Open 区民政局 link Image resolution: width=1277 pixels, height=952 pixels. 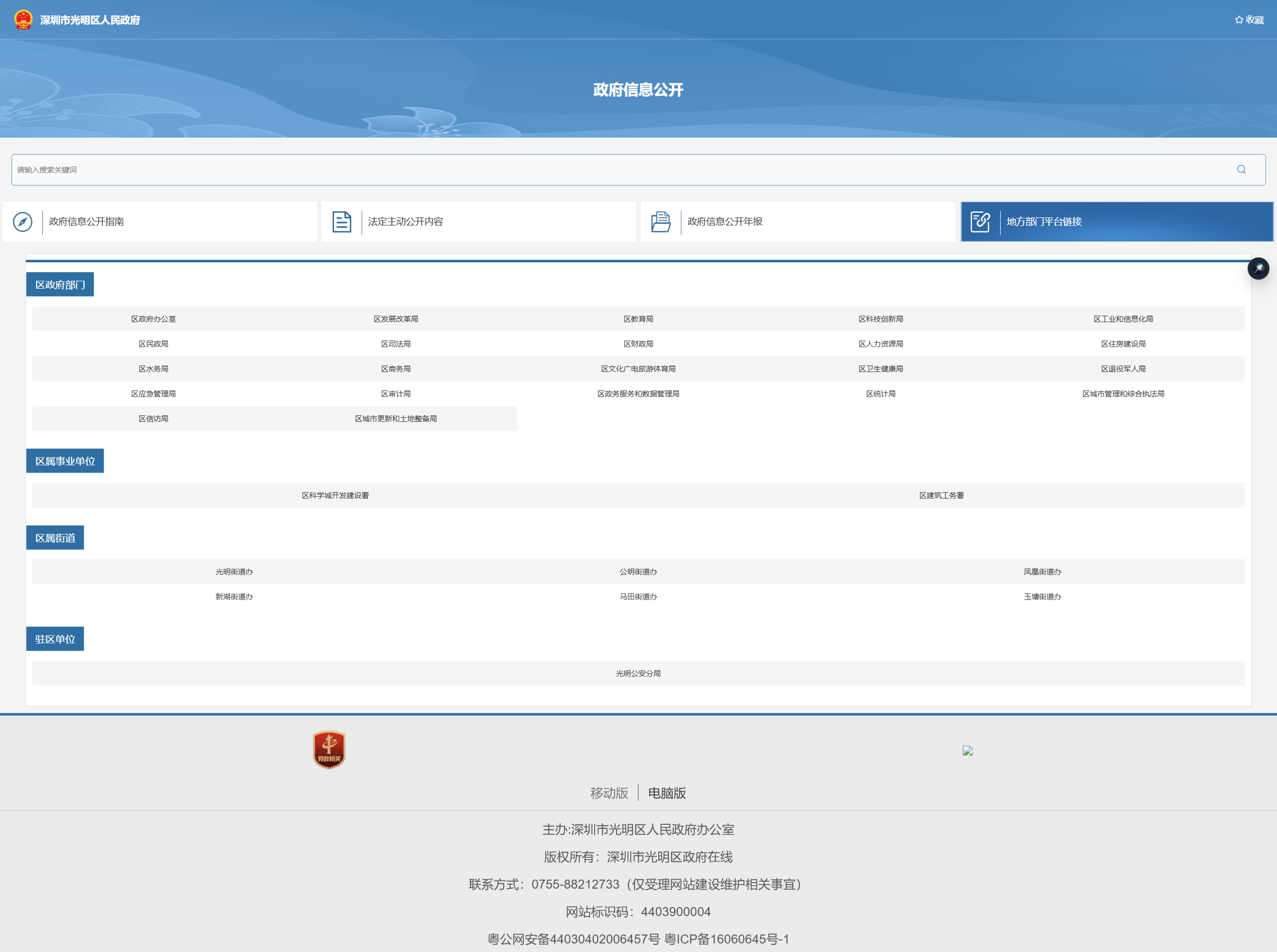[x=153, y=344]
